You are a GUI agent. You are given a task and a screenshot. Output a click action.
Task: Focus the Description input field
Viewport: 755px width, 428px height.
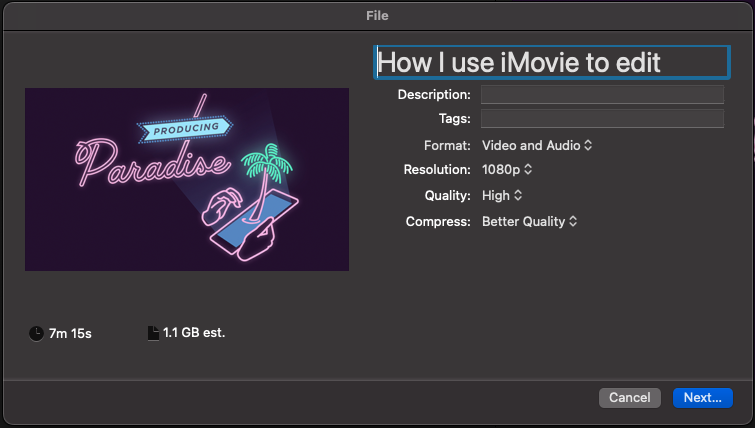(602, 94)
